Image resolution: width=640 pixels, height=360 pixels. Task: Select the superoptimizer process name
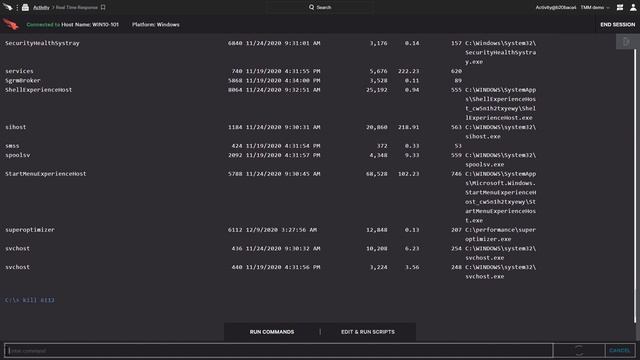30,230
